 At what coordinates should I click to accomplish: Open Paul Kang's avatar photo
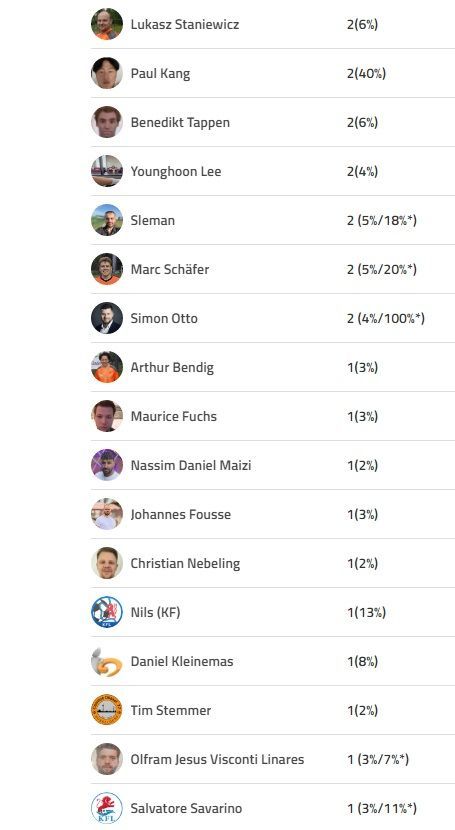click(x=107, y=73)
